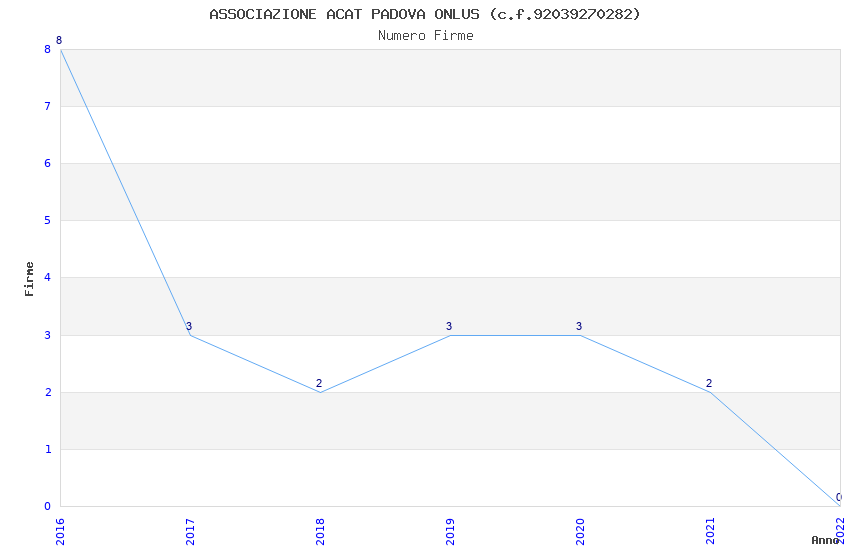
Task: Click the y-axis tick value 4
Action: click(48, 277)
